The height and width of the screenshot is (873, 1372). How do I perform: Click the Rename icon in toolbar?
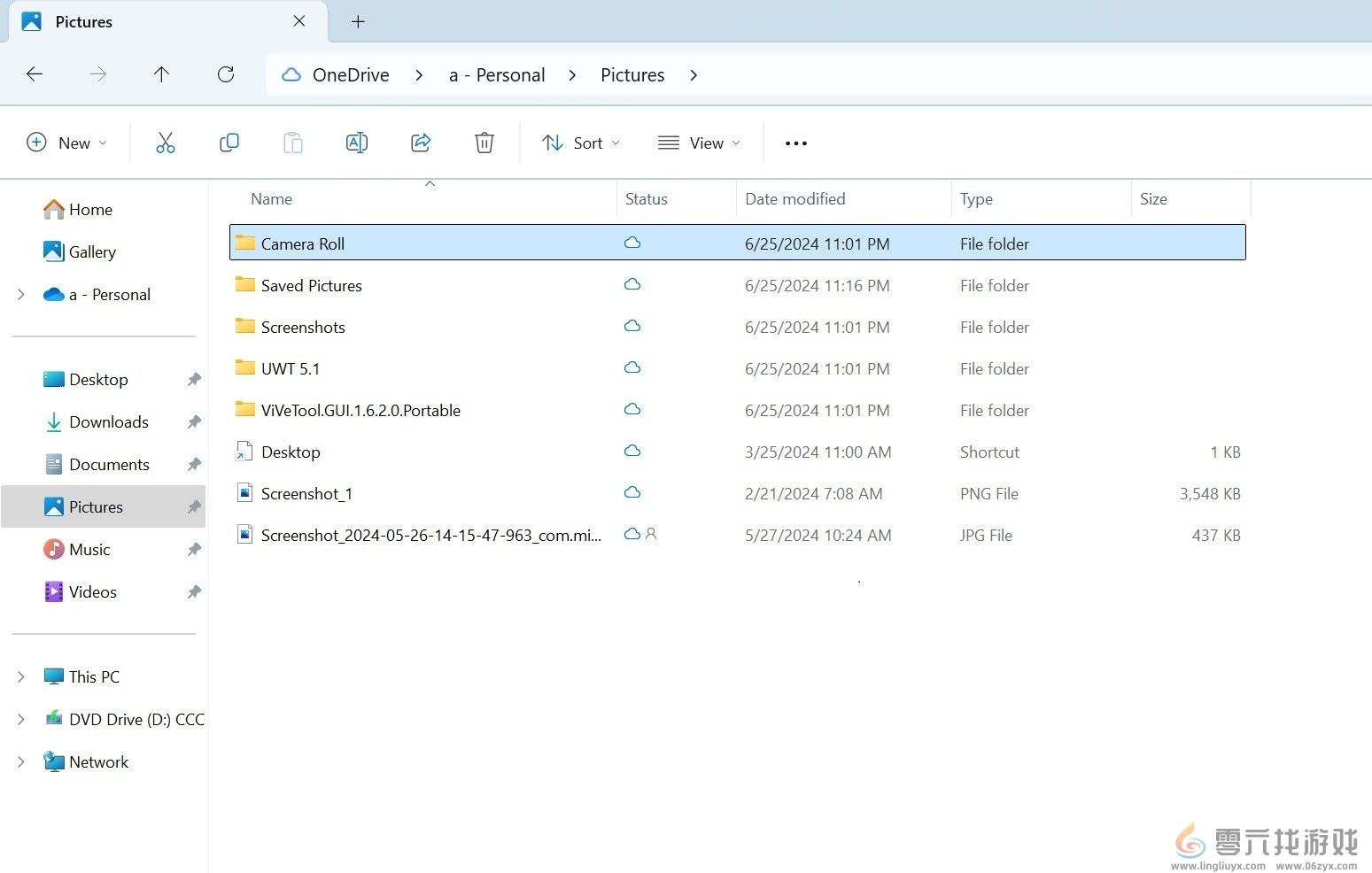(x=356, y=143)
